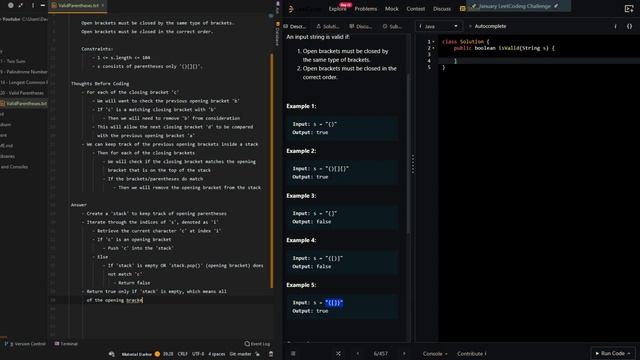Open the project panel options (vertical dots)

click(33, 5)
